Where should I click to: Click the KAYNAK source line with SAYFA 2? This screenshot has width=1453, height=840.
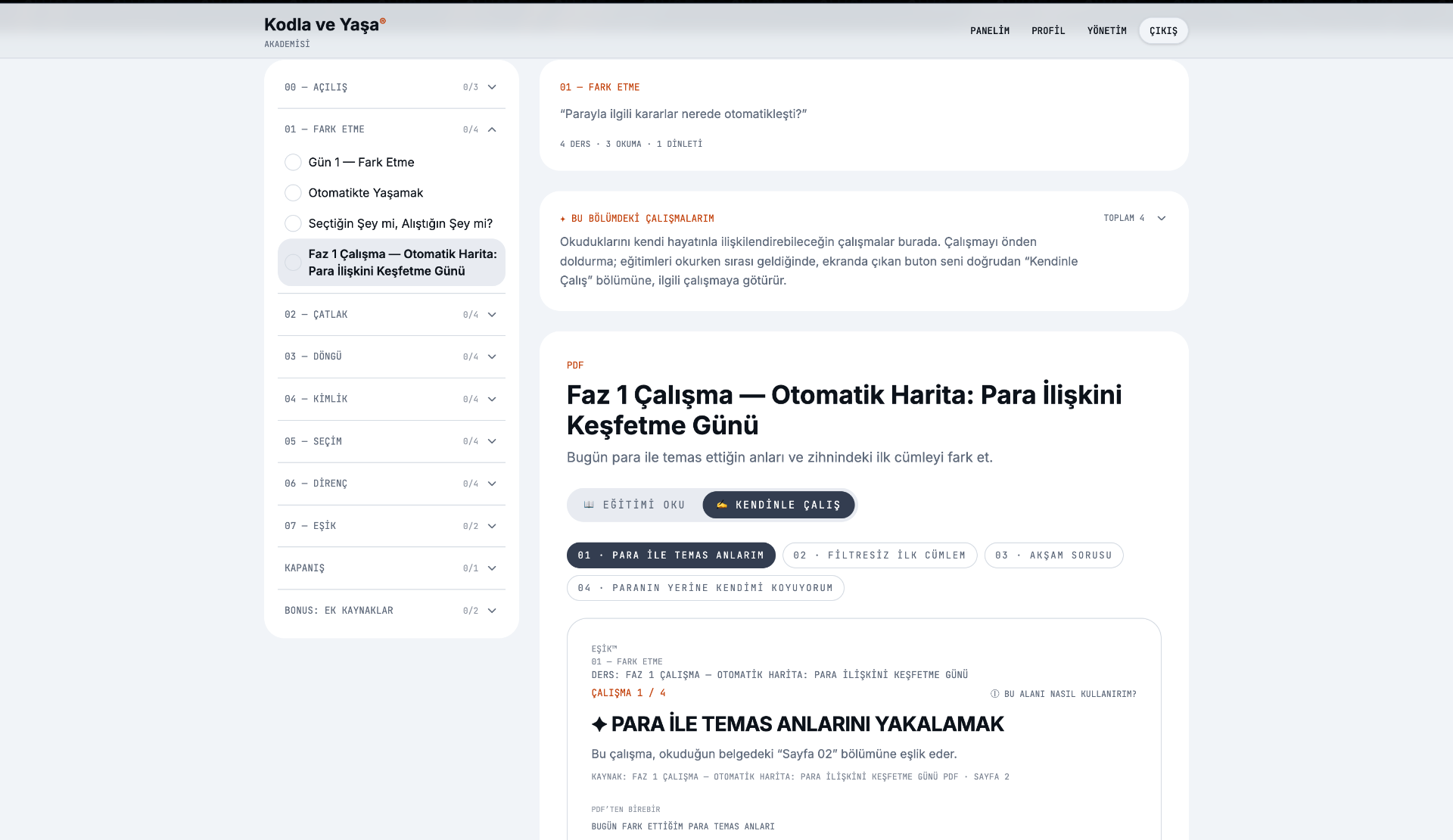click(800, 777)
